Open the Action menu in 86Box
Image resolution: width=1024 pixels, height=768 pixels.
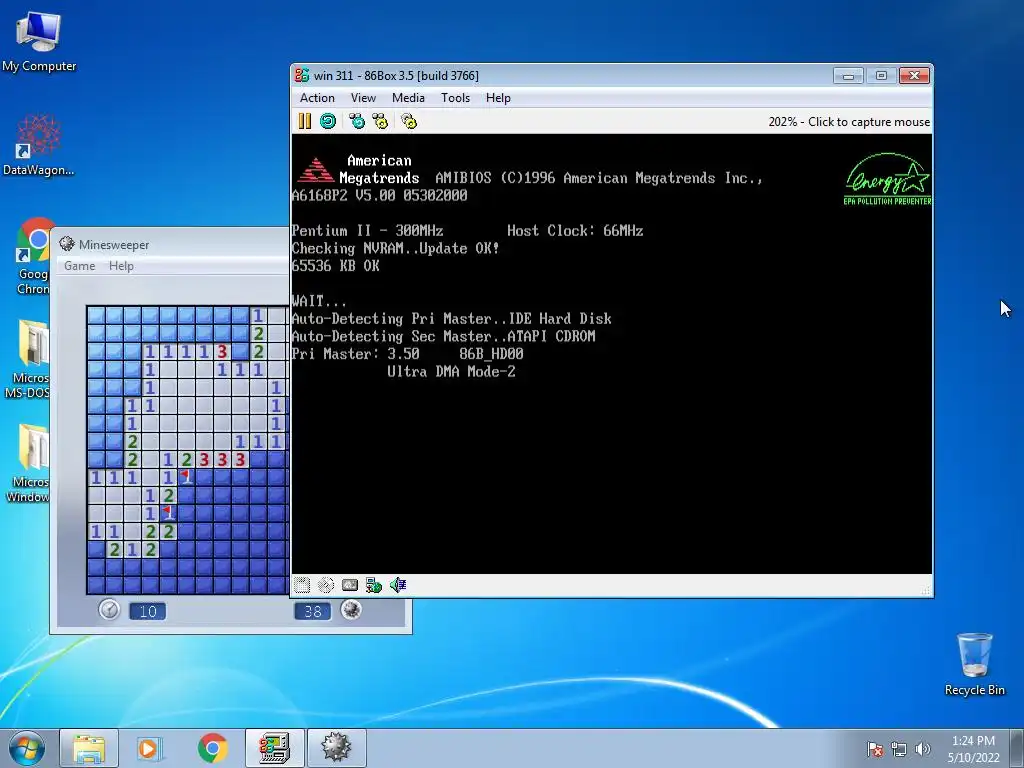pyautogui.click(x=317, y=98)
